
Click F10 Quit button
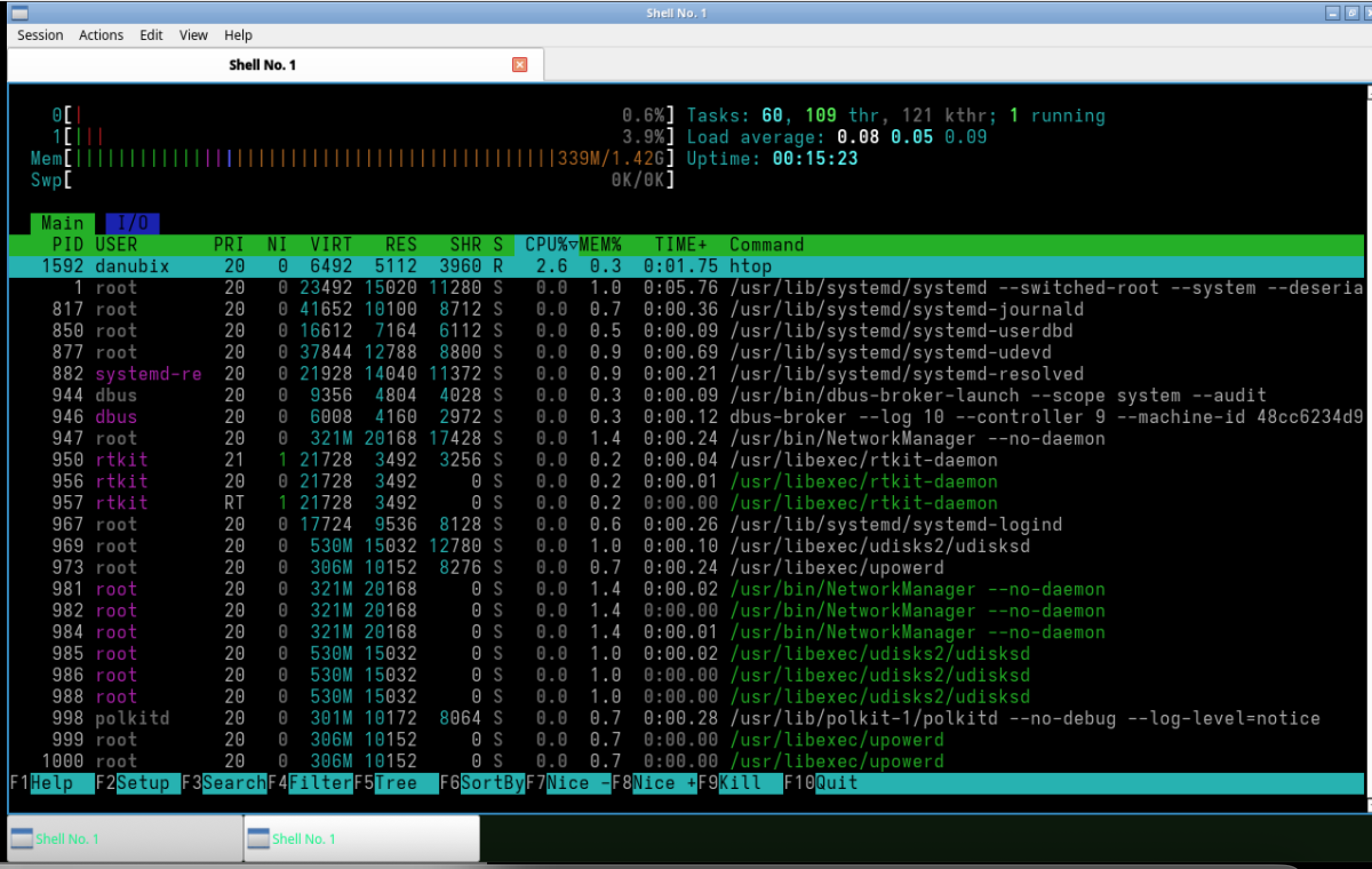tap(836, 783)
